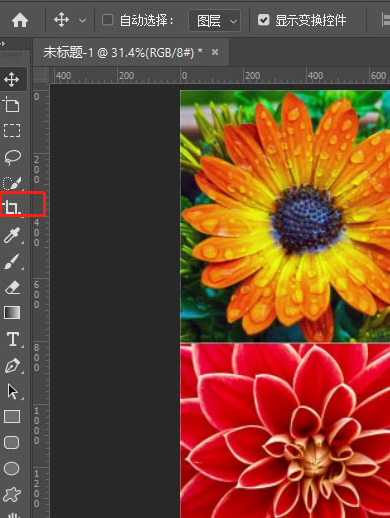The image size is (390, 518).
Task: Select the Rectangular Marquee tool
Action: (x=12, y=131)
